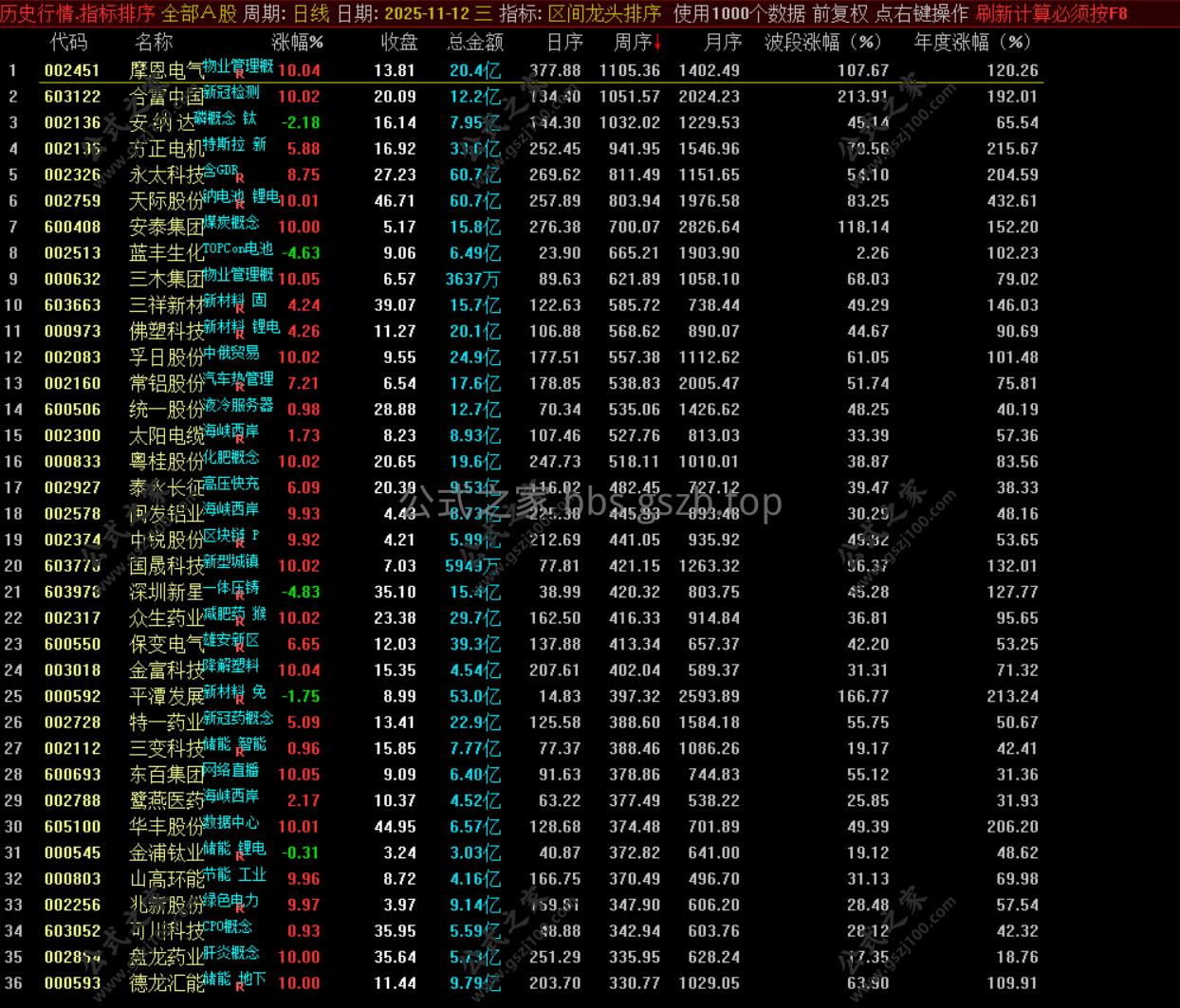Select the 鹭燕医药 stock name

coord(166,800)
